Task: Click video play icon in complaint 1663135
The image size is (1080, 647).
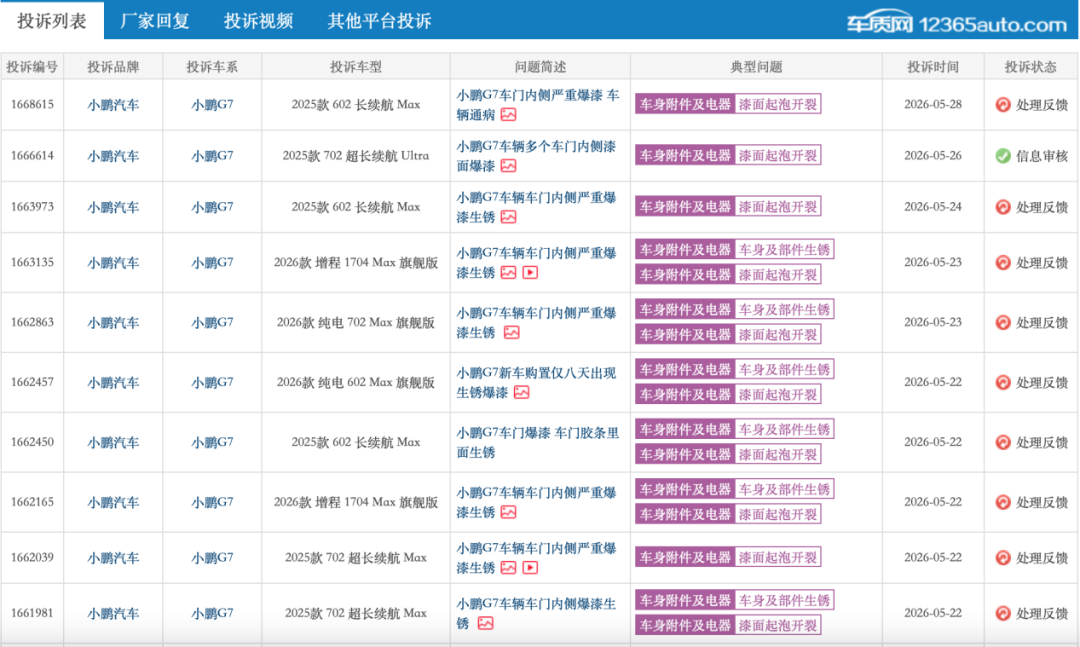Action: pos(530,273)
